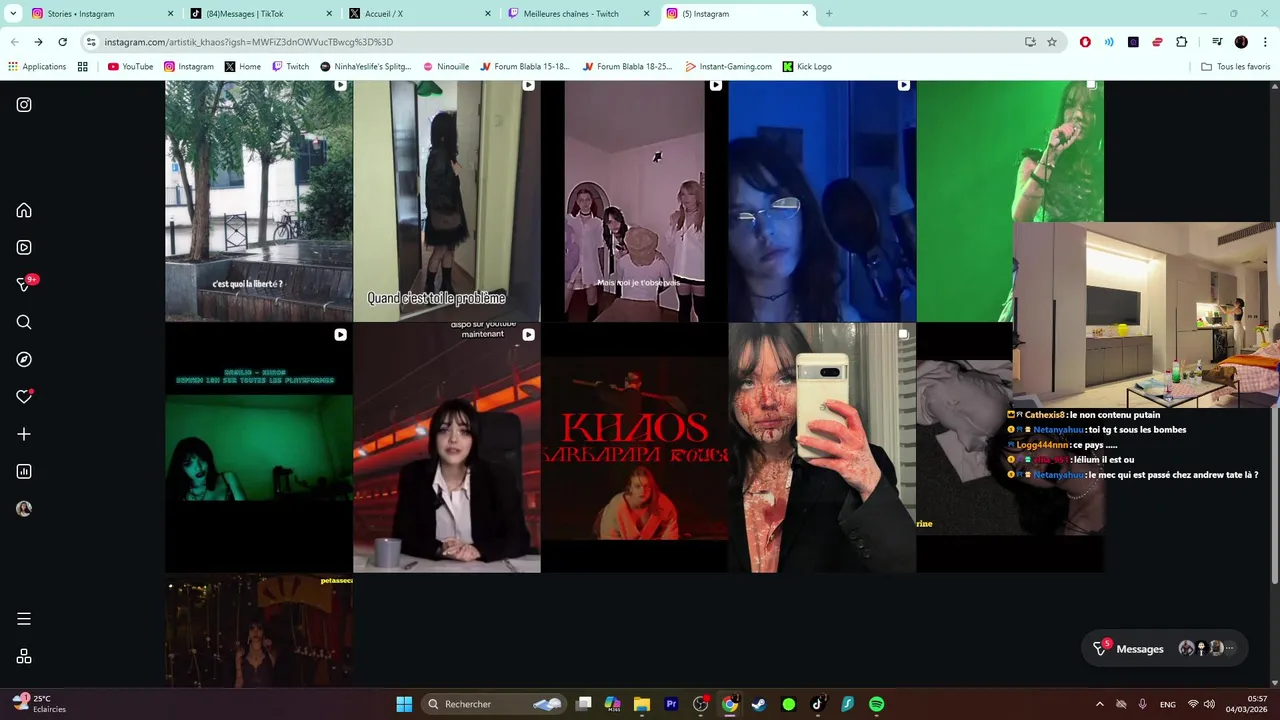
Task: Open the "dispo sur youtube maintenant" reel
Action: pyautogui.click(x=447, y=448)
